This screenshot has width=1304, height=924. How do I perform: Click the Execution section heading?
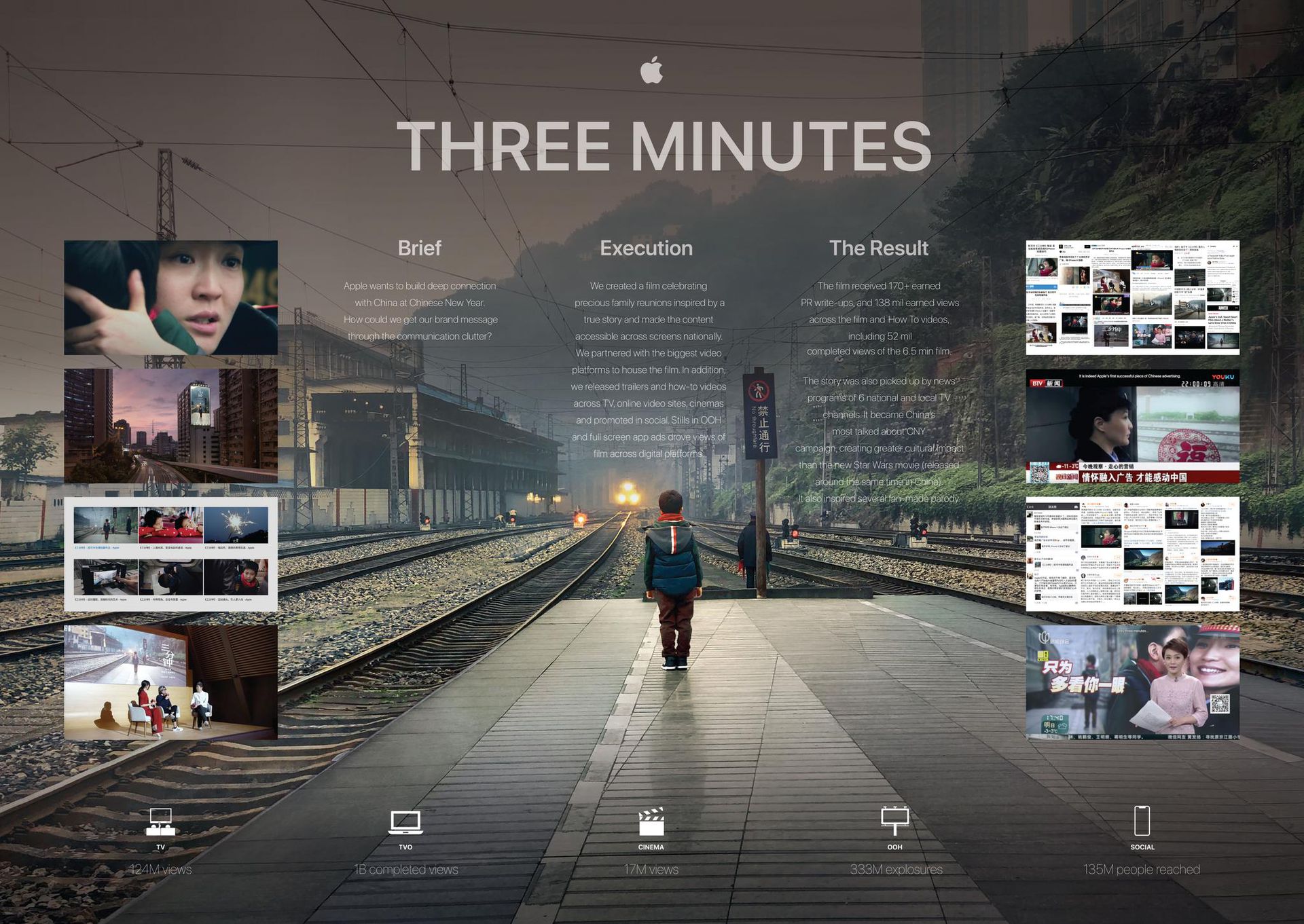[646, 248]
